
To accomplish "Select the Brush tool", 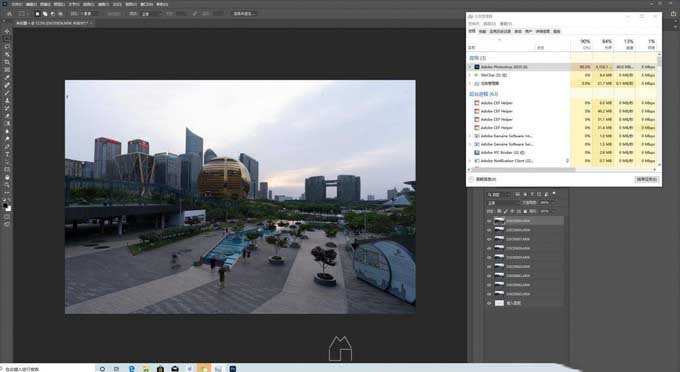I will point(7,92).
